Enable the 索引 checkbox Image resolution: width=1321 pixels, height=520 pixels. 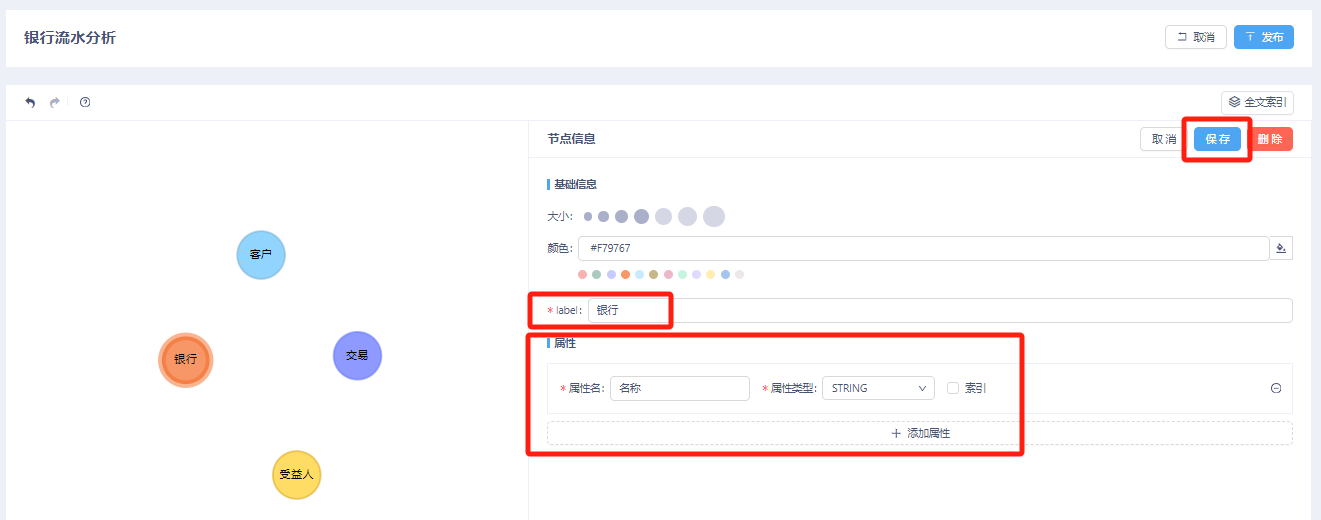coord(953,388)
